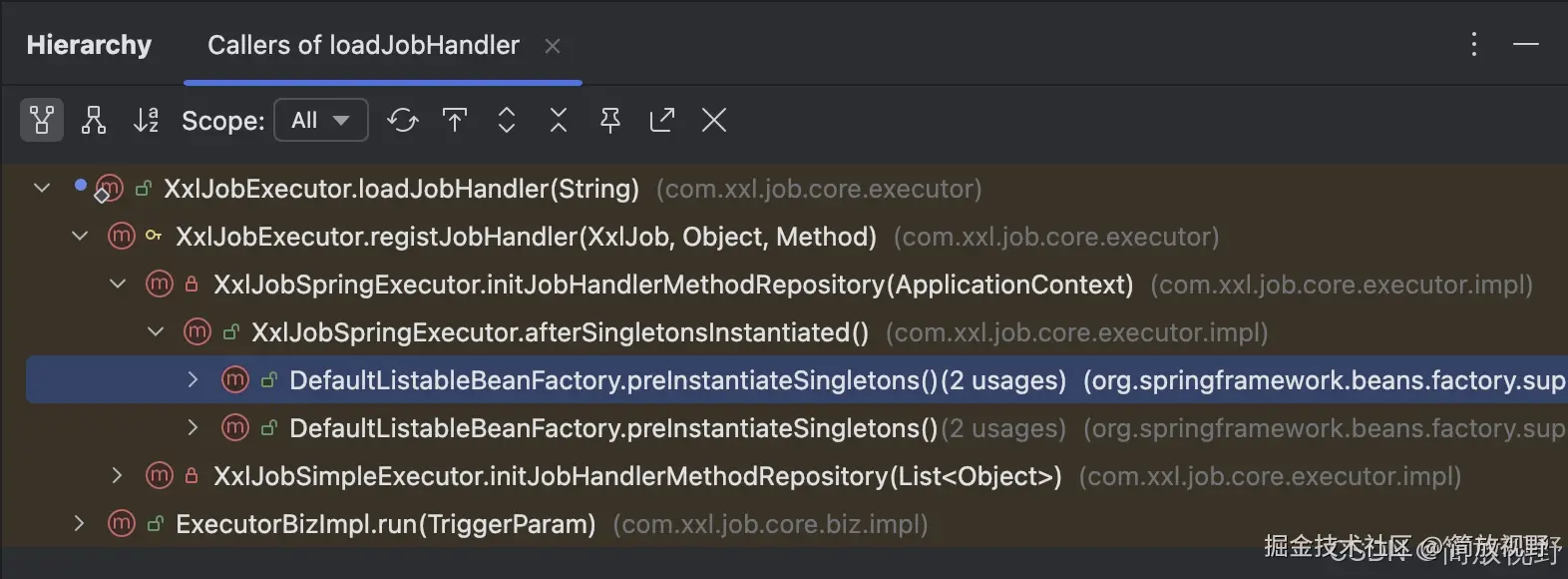Collapse the XxlJobExecutor.loadJobHandler root node

[x=42, y=188]
